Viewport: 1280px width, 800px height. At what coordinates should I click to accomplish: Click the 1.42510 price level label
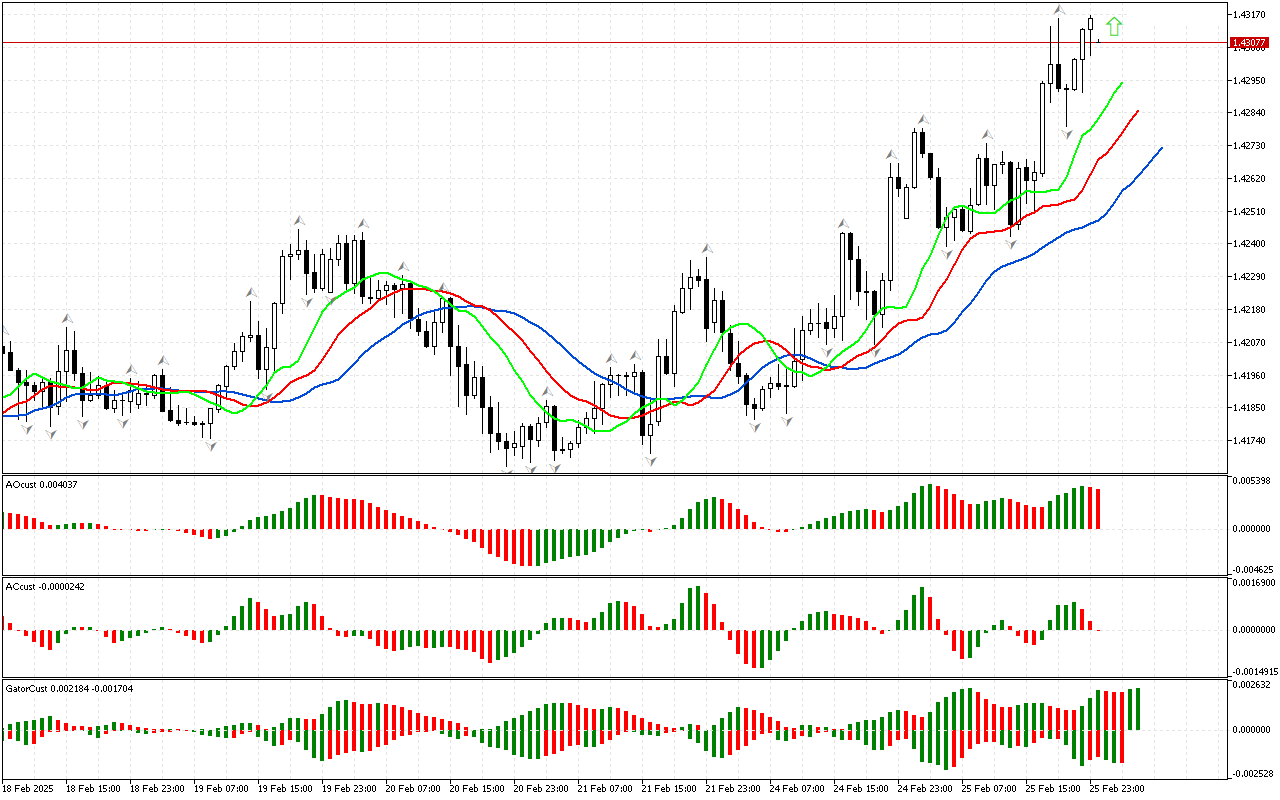[x=1250, y=211]
